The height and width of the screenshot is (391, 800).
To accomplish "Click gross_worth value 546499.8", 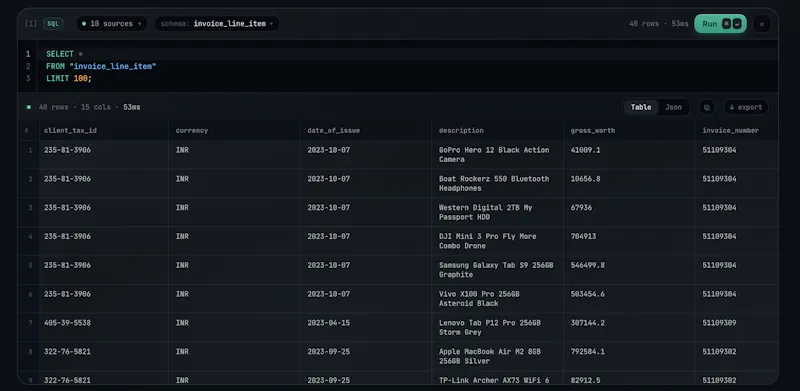I will pyautogui.click(x=587, y=265).
